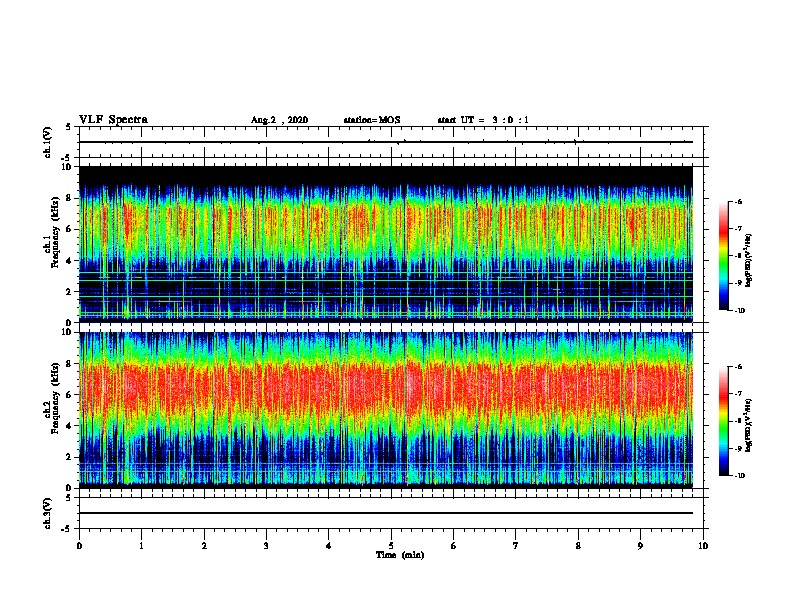This screenshot has height=612, width=792.
Task: Click the "-5" tick label on ch.3(V) axis
Action: [67, 529]
